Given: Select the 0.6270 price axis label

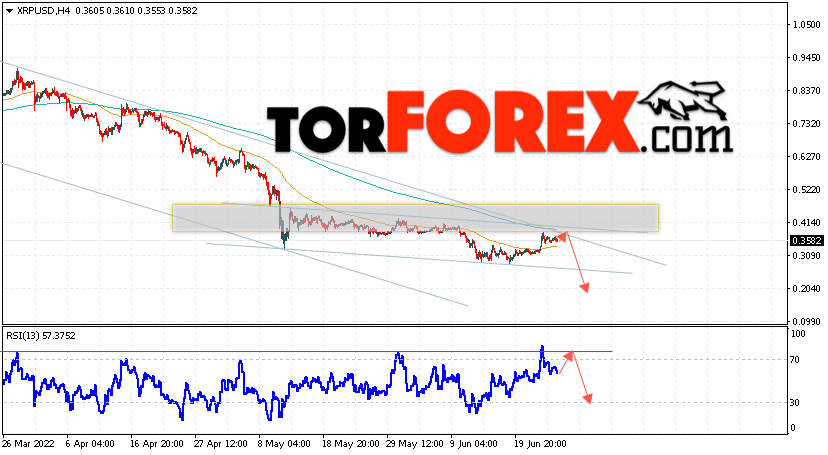Looking at the screenshot, I should point(806,157).
